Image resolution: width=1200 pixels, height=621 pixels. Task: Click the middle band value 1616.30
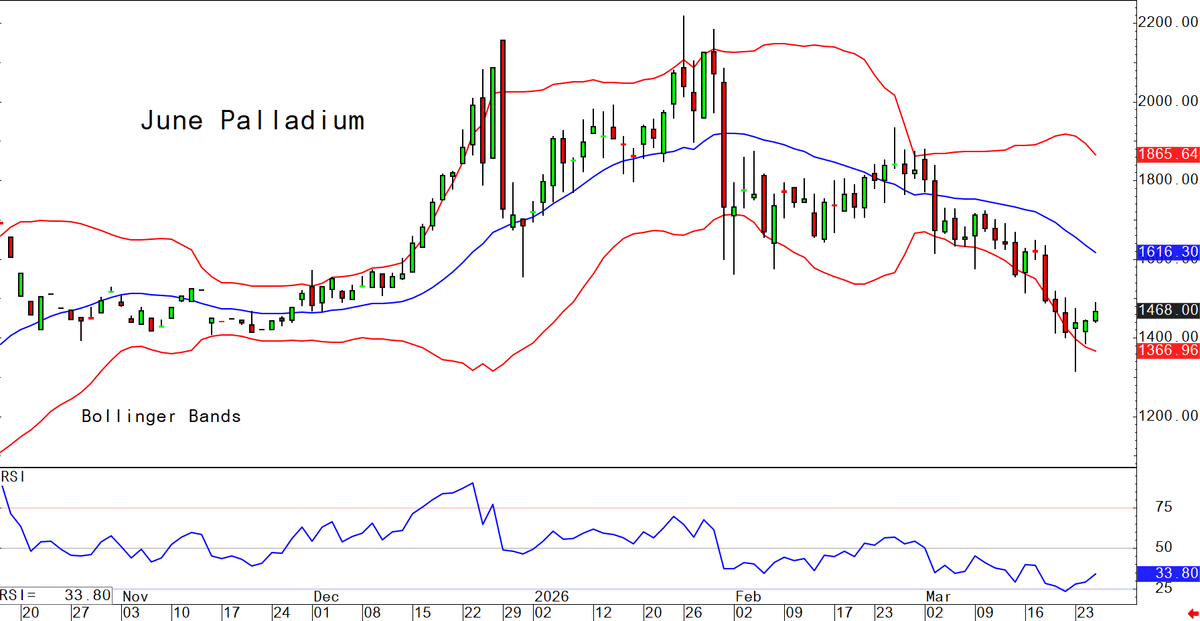[1168, 253]
